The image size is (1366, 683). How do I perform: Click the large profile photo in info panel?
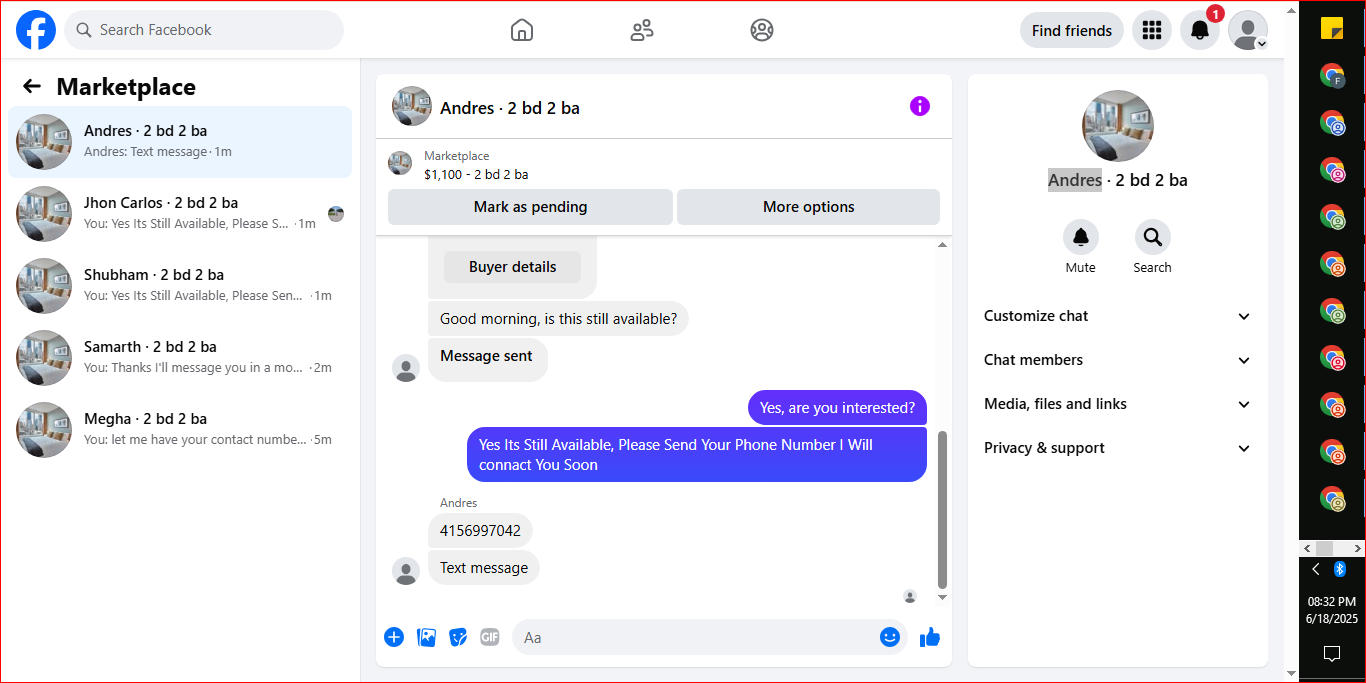coord(1118,126)
